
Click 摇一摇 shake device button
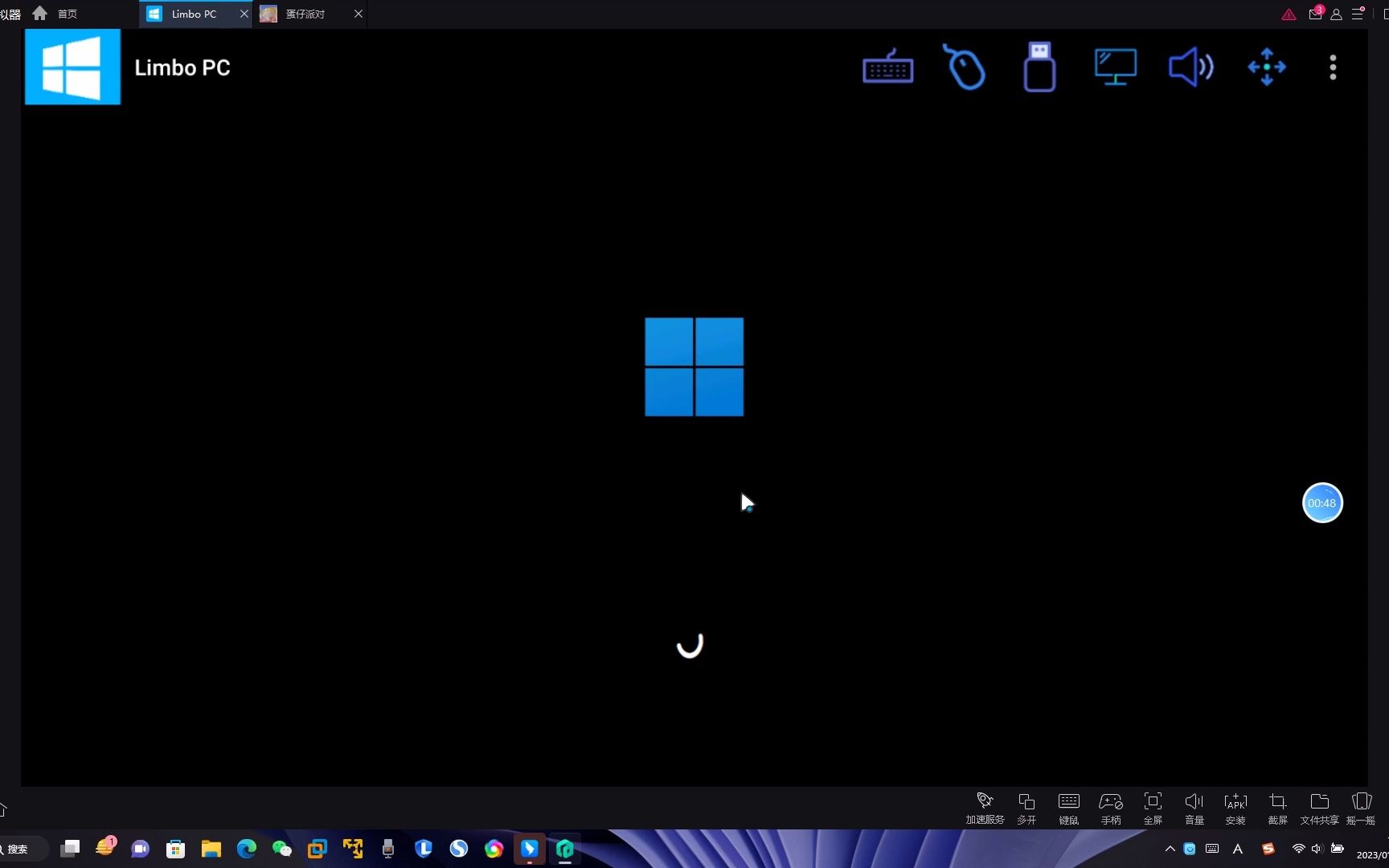[x=1361, y=809]
